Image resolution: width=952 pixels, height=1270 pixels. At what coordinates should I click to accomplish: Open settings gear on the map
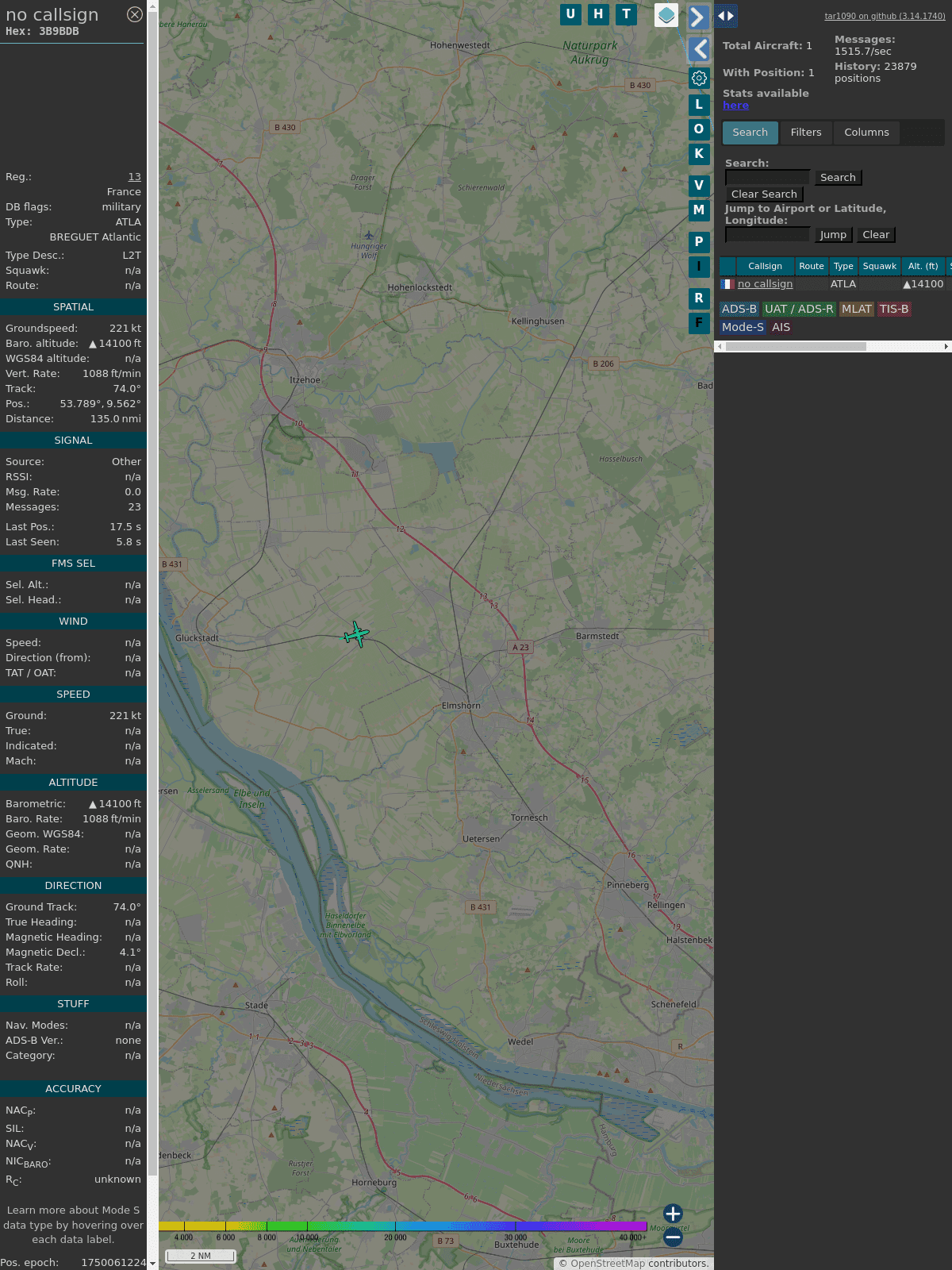[x=699, y=78]
